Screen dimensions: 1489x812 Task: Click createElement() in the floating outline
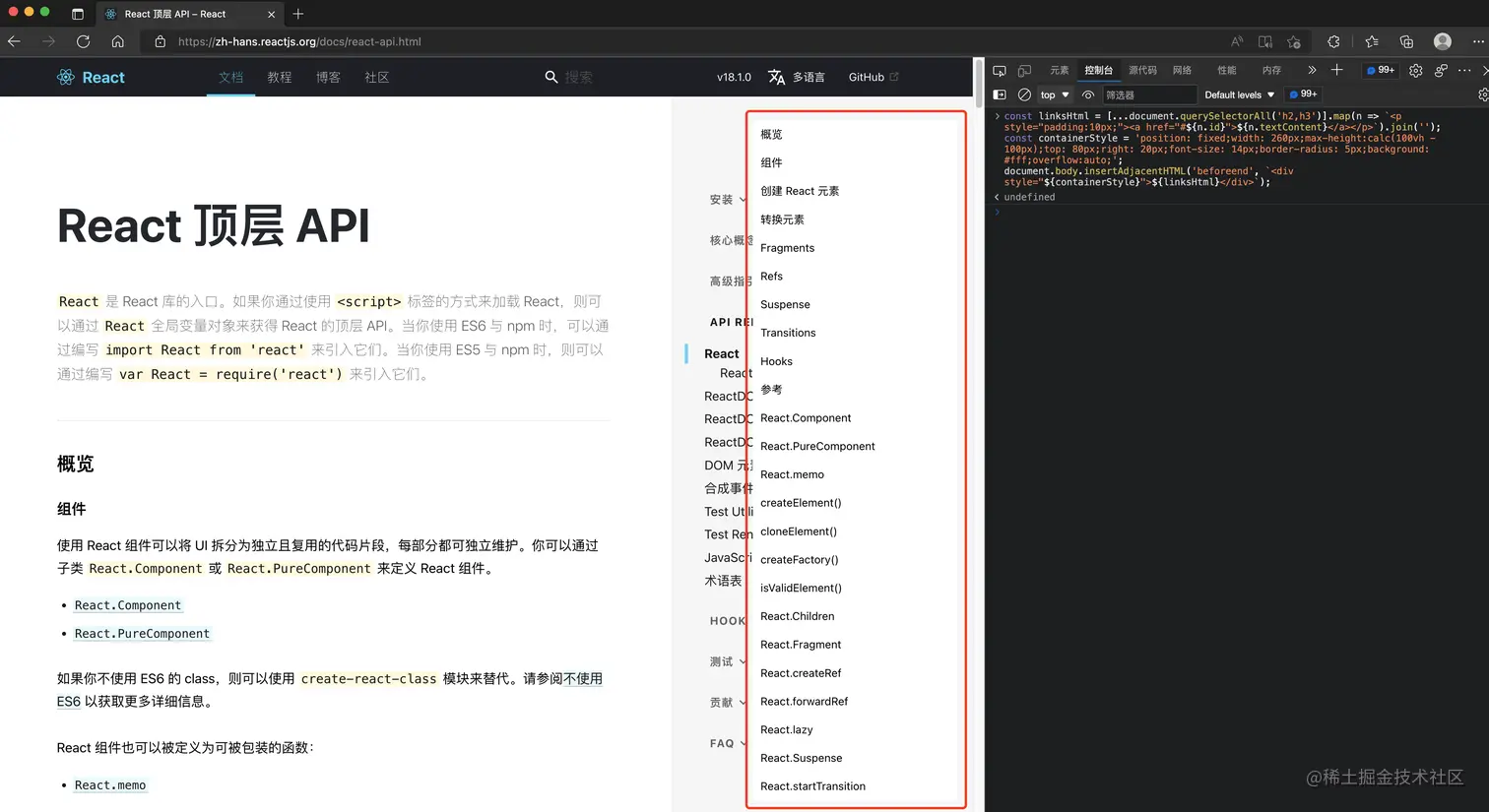tap(801, 503)
